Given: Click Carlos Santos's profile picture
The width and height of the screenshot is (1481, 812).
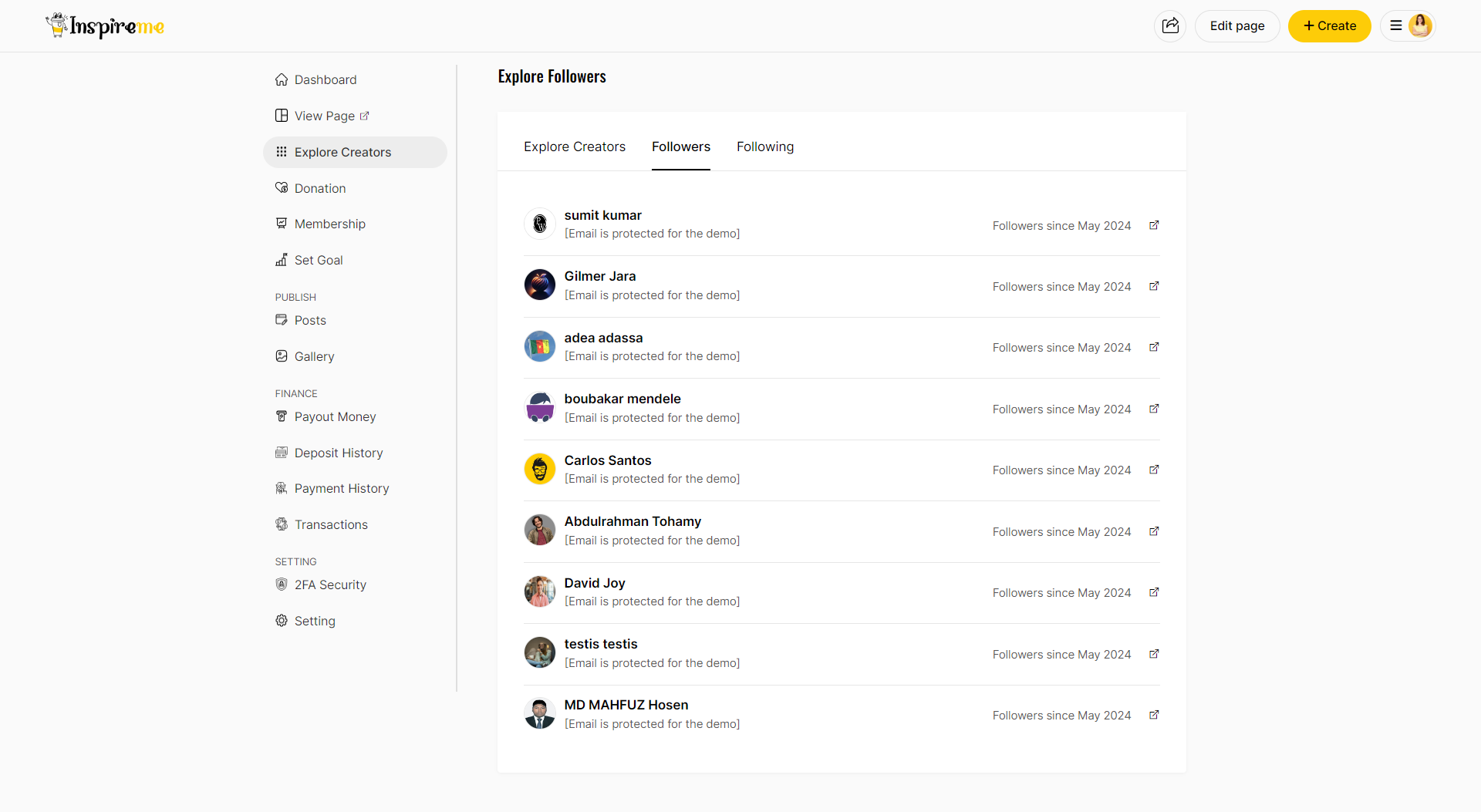Looking at the screenshot, I should pos(540,468).
